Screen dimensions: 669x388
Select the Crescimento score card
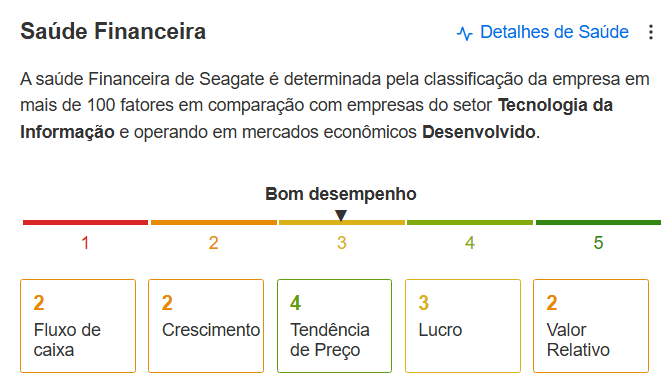pos(206,326)
